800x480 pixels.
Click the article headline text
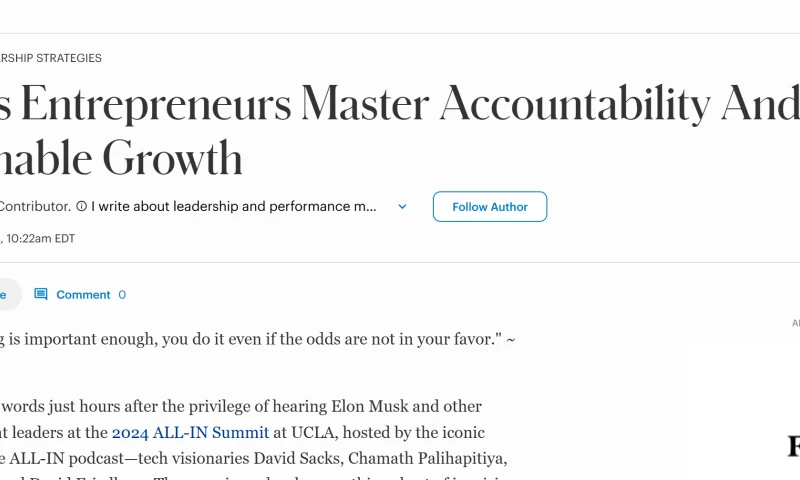(x=400, y=105)
